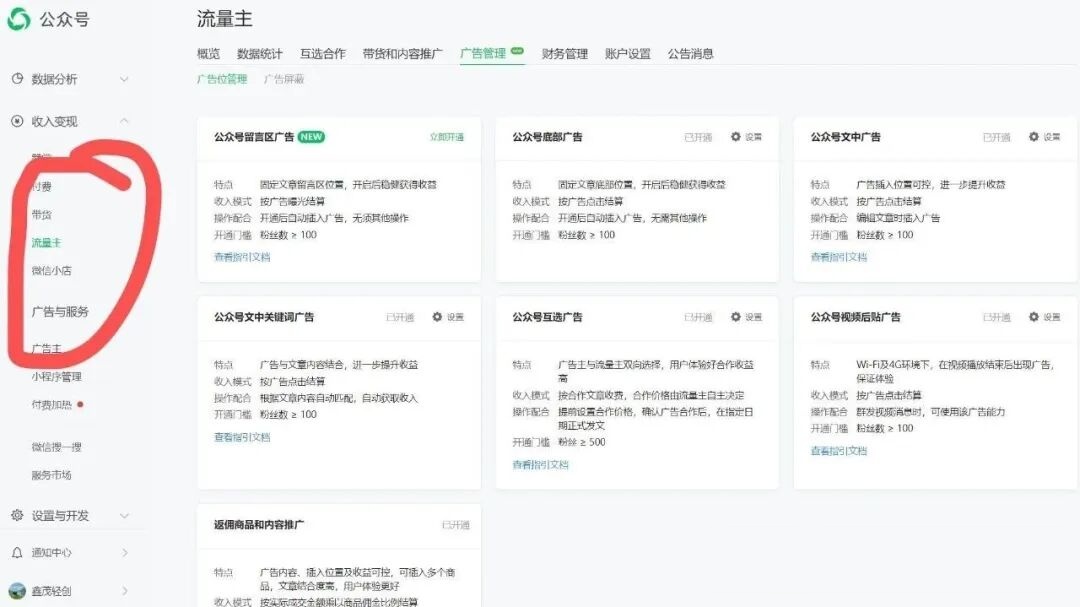Click 已开通 status on 公众号底部广告
The image size is (1080, 607).
tap(698, 137)
